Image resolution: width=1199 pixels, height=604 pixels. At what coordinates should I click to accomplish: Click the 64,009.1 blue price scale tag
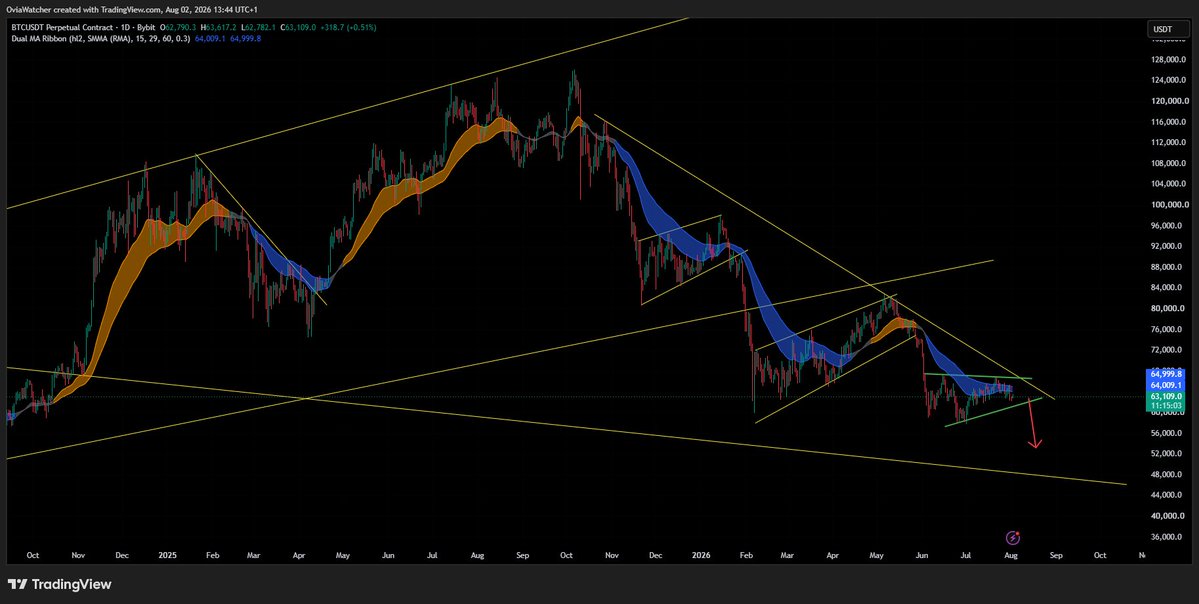pos(1167,385)
